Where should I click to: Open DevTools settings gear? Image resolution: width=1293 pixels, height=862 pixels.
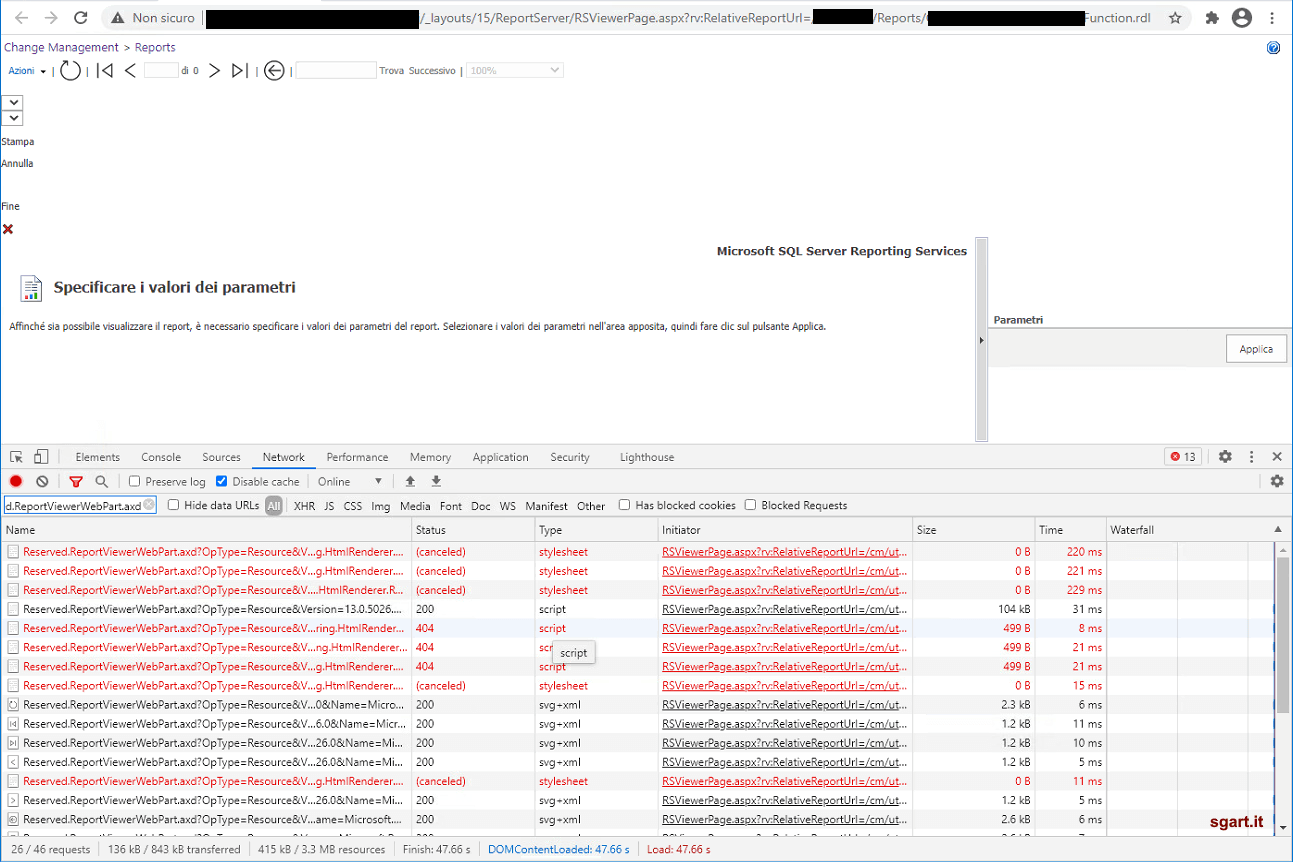point(1225,457)
